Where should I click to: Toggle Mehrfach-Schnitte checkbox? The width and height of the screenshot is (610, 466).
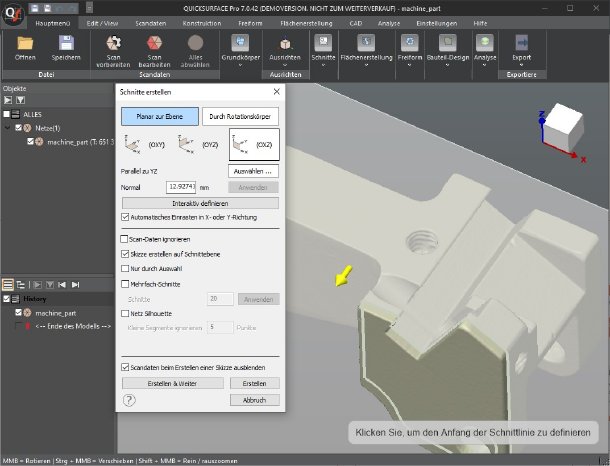point(124,284)
